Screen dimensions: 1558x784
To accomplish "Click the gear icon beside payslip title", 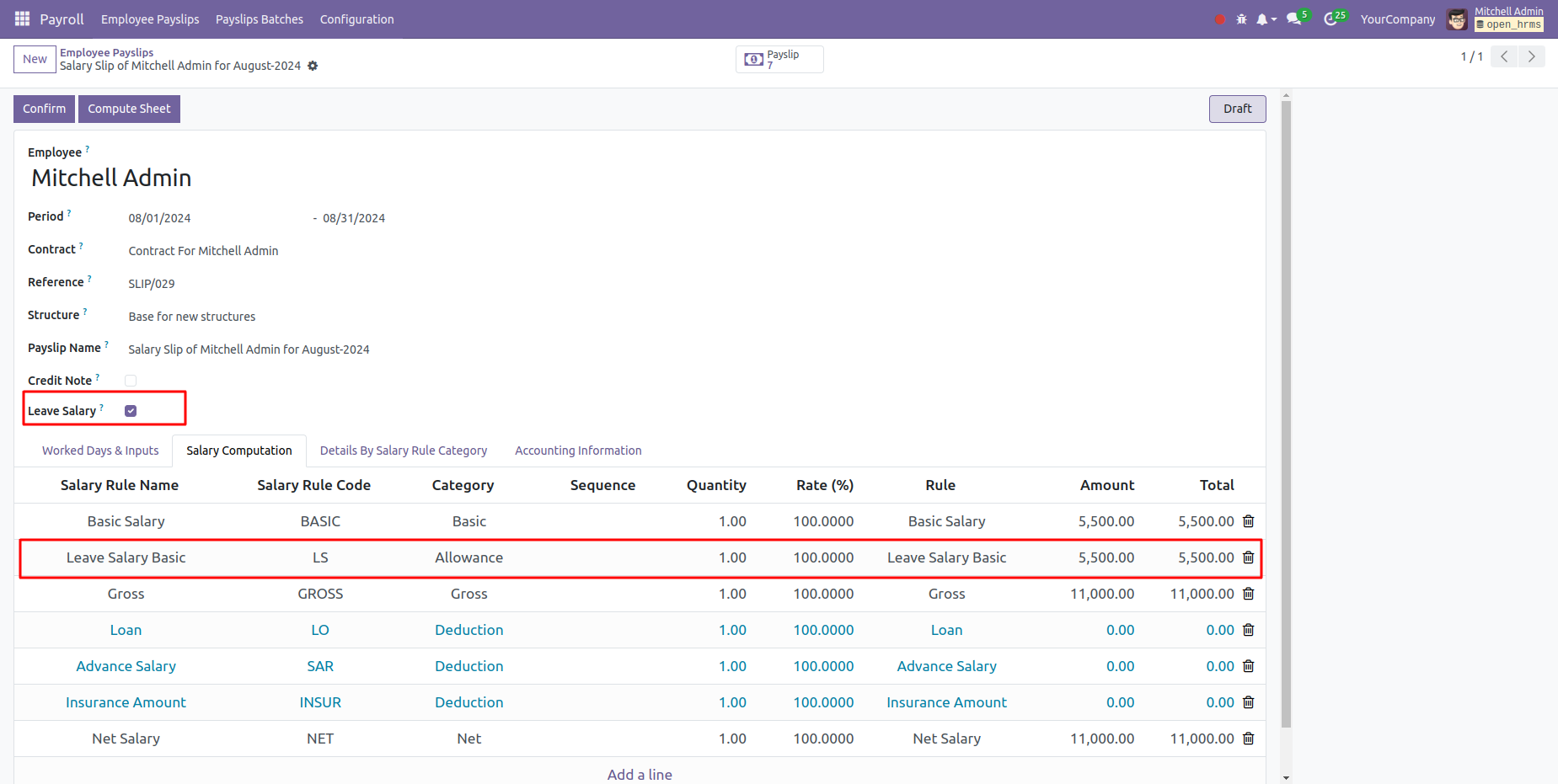I will coord(313,66).
